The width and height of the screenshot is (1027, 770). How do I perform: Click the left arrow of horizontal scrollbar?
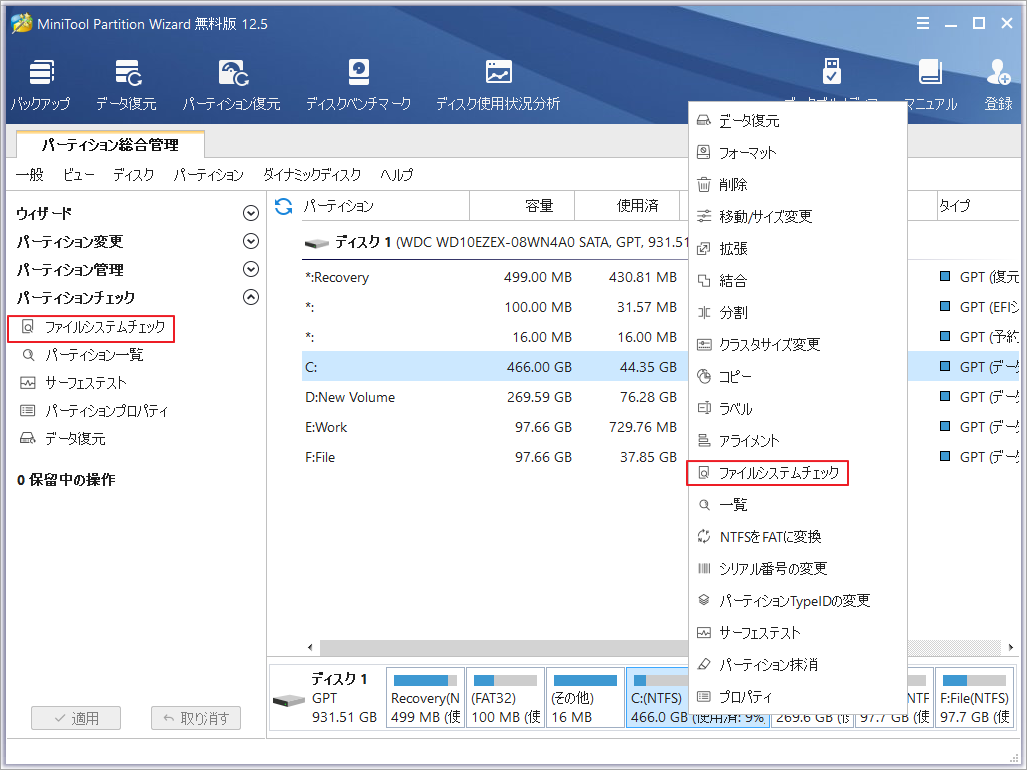point(310,648)
